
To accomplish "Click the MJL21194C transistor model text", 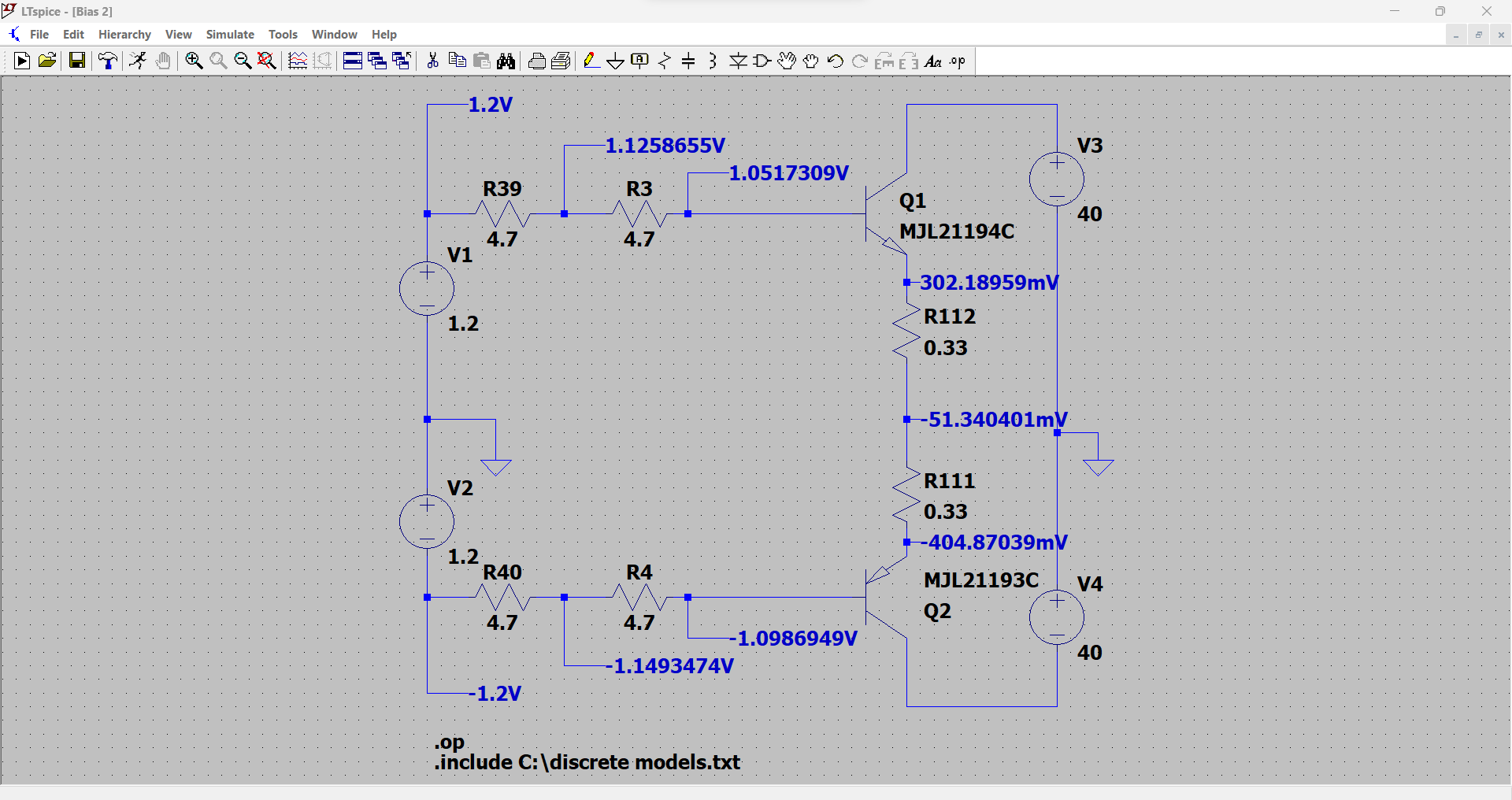I will tap(957, 231).
